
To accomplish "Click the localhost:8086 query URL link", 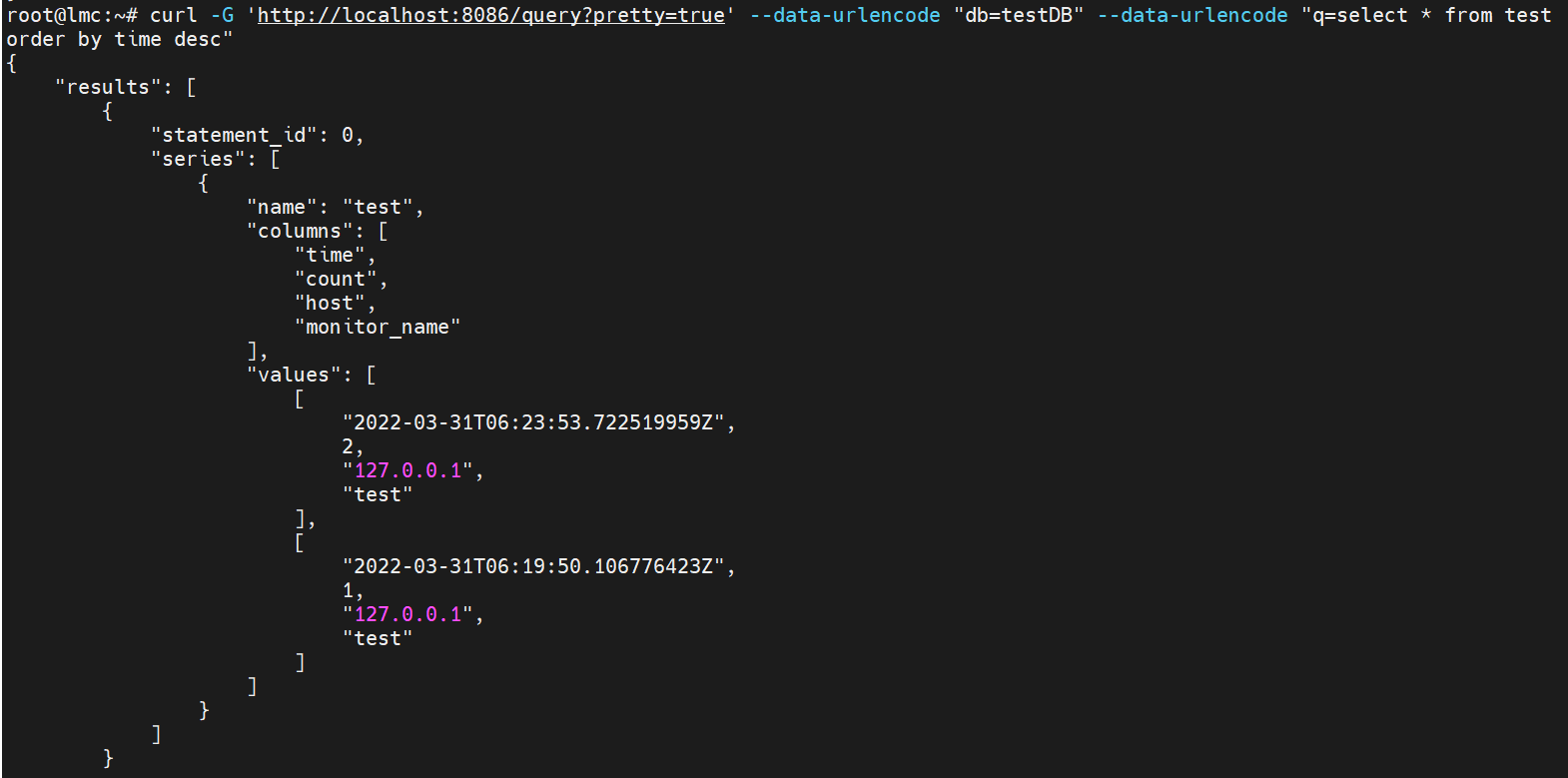I will click(491, 15).
